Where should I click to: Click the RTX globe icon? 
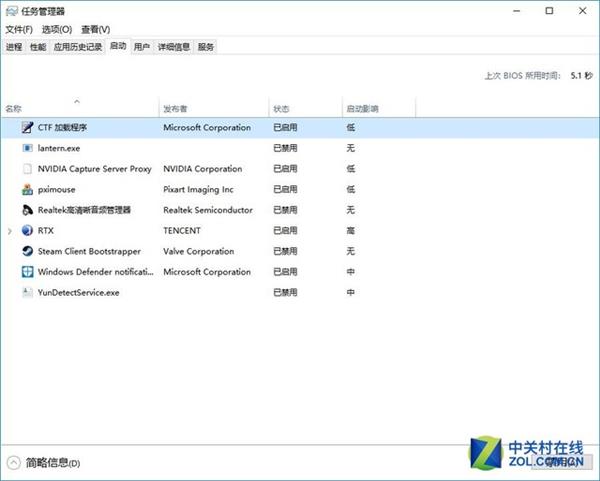coord(27,230)
